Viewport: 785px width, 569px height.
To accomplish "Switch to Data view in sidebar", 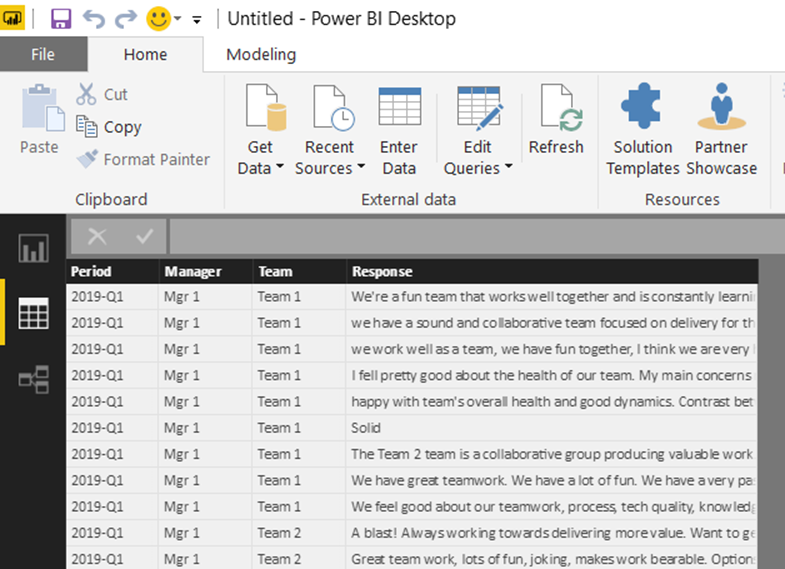I will 34,313.
